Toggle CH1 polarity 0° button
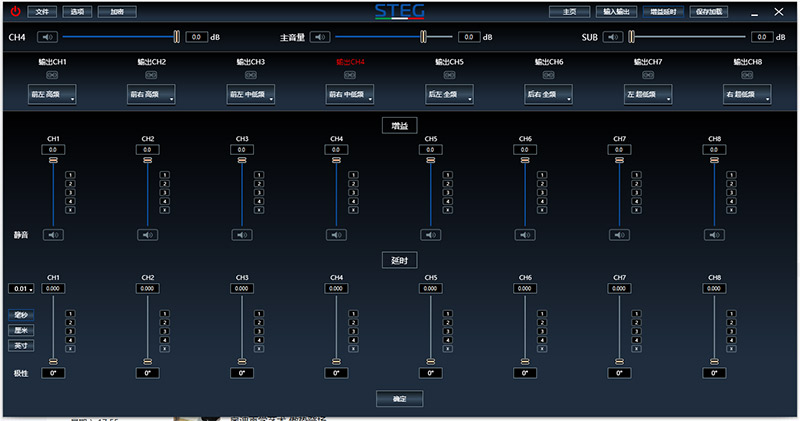This screenshot has height=421, width=800. pyautogui.click(x=53, y=373)
